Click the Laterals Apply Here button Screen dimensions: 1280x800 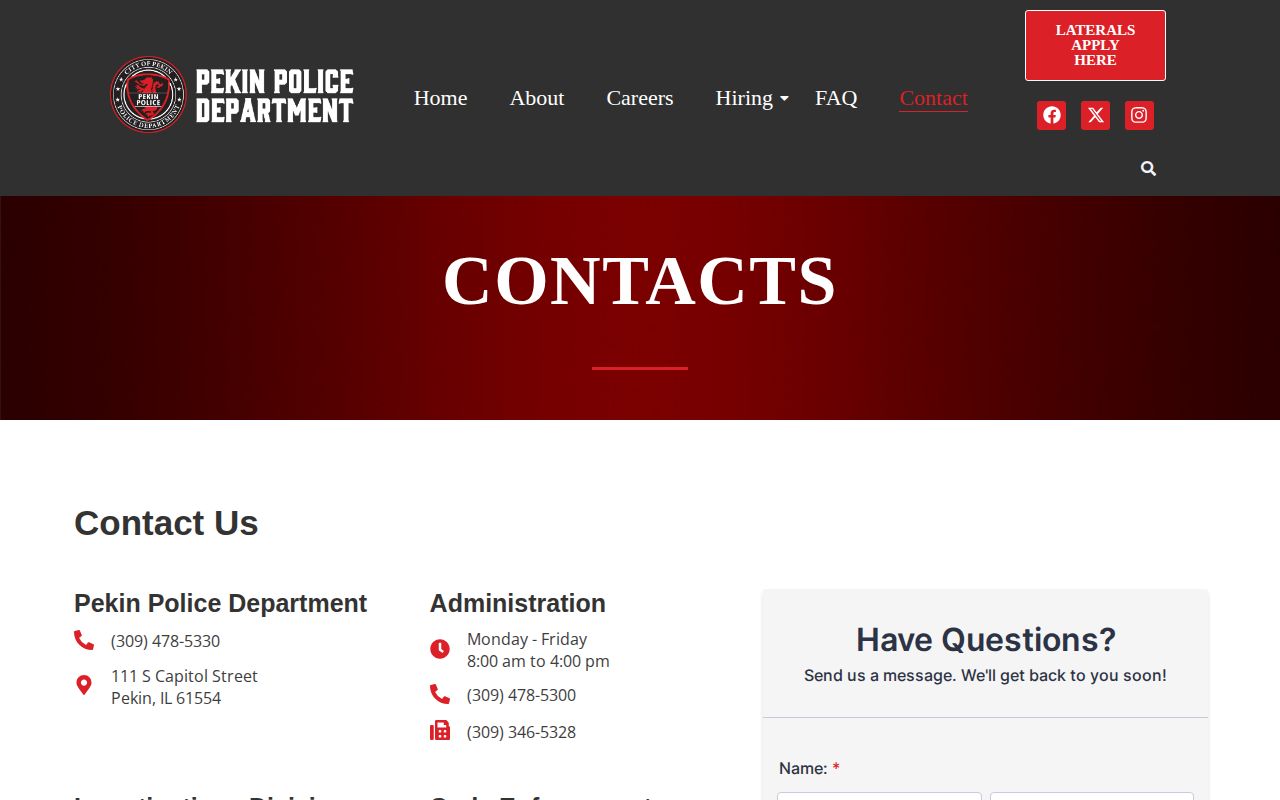click(x=1095, y=45)
